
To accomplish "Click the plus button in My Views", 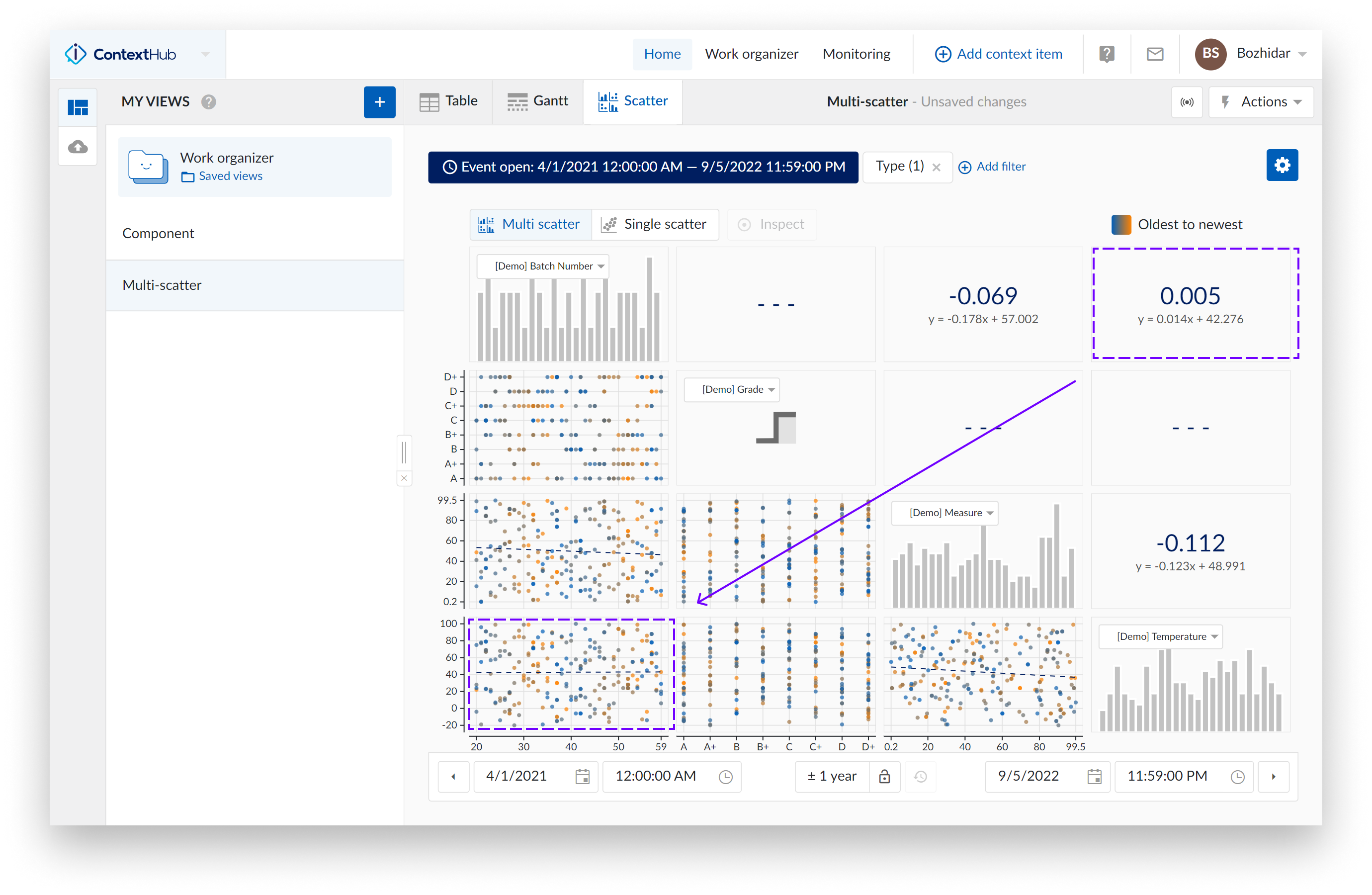I will pyautogui.click(x=379, y=102).
